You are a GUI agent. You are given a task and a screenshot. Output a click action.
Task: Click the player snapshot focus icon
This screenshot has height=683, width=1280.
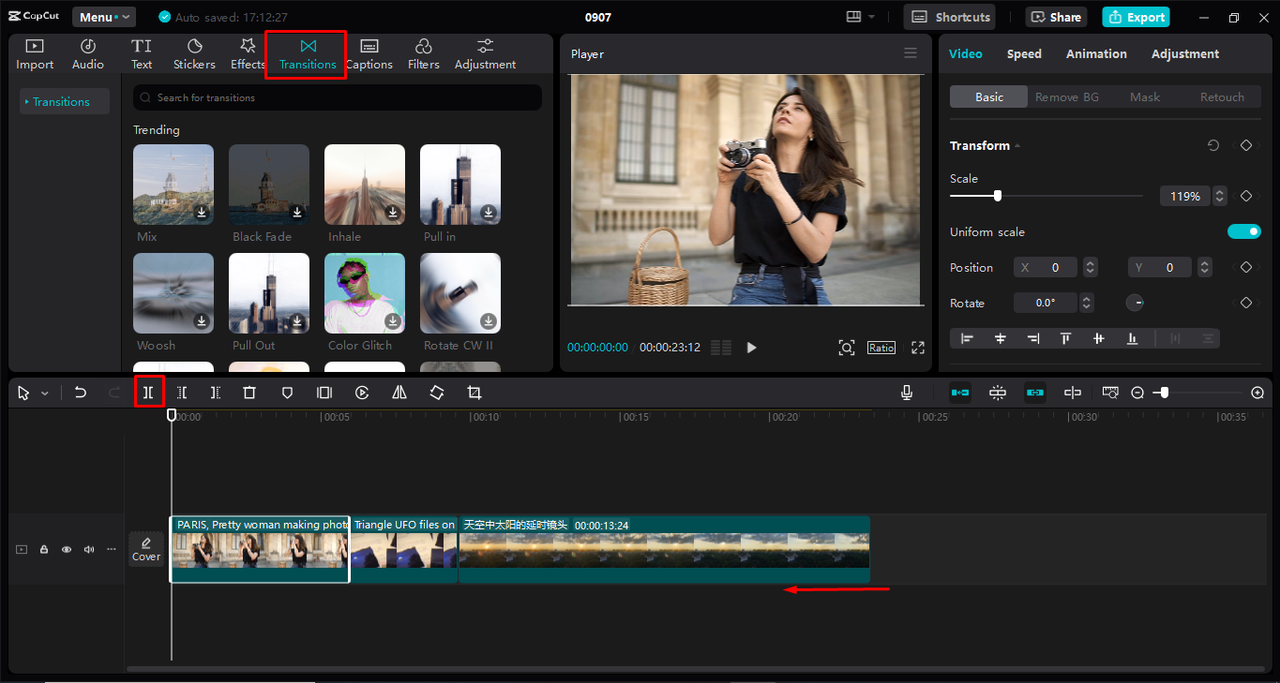tap(846, 347)
